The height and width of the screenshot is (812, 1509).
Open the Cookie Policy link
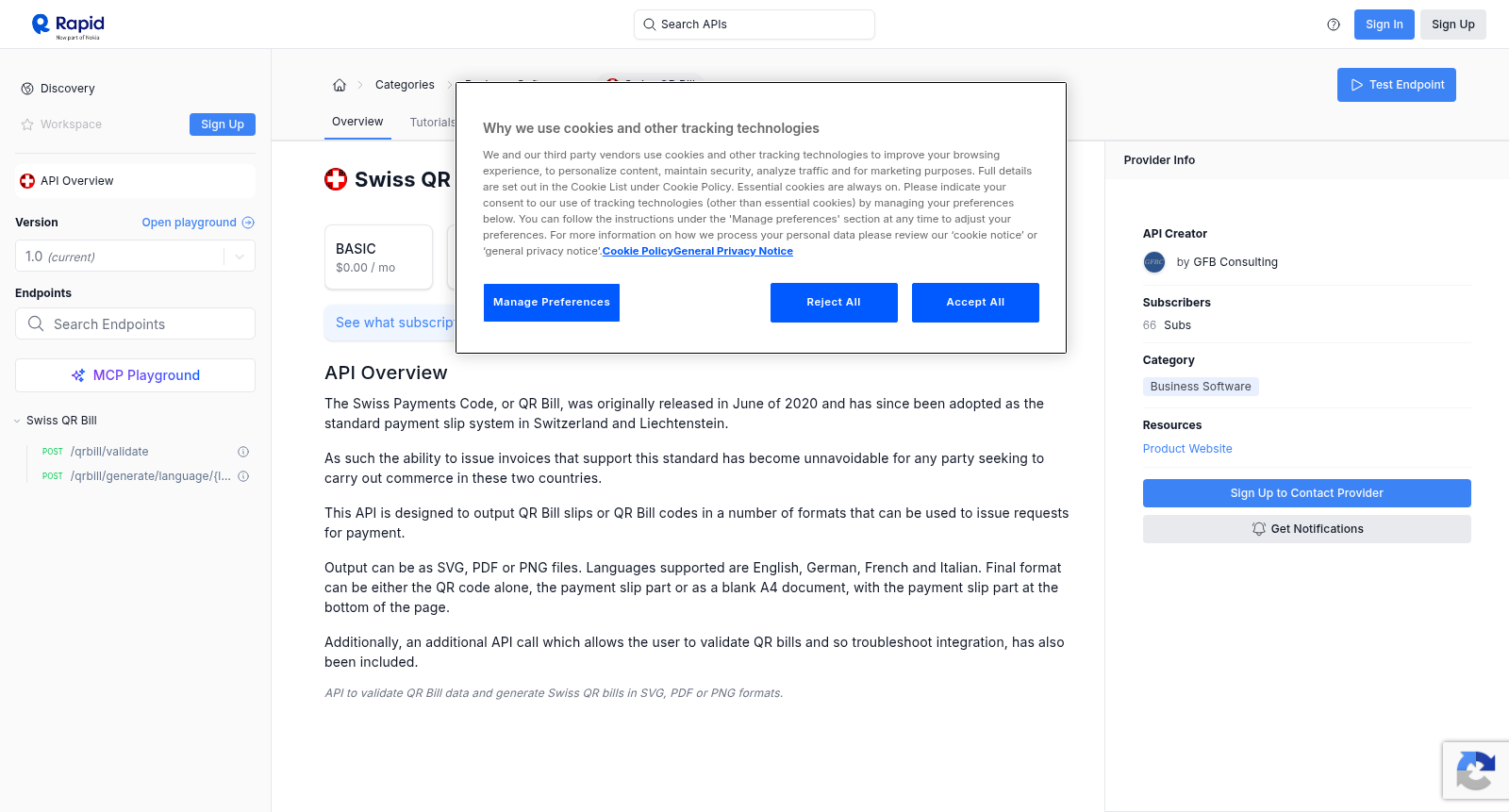point(638,251)
